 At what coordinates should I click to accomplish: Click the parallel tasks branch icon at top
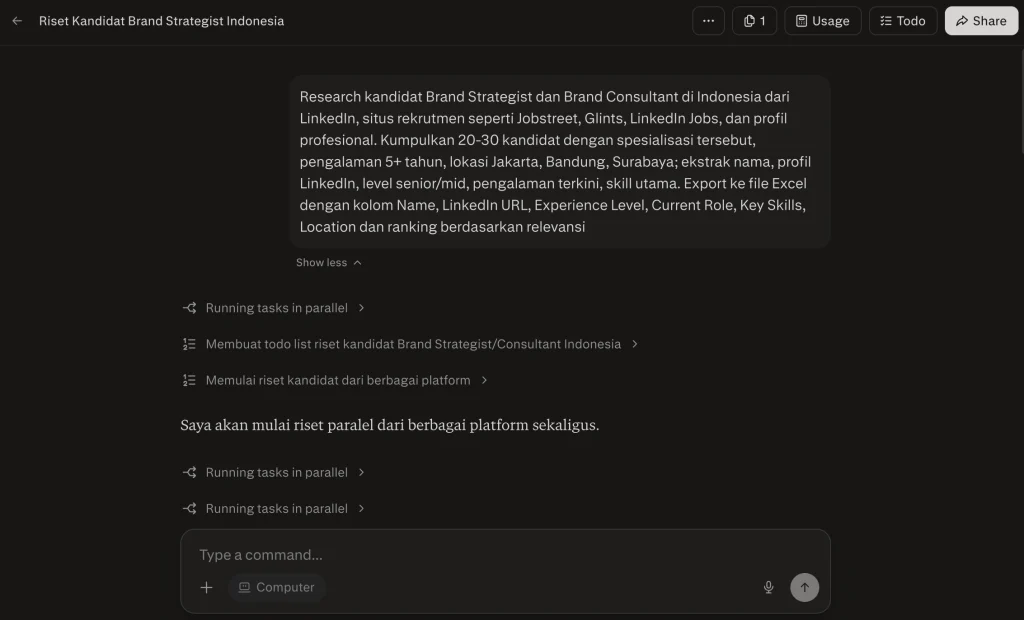tap(188, 307)
